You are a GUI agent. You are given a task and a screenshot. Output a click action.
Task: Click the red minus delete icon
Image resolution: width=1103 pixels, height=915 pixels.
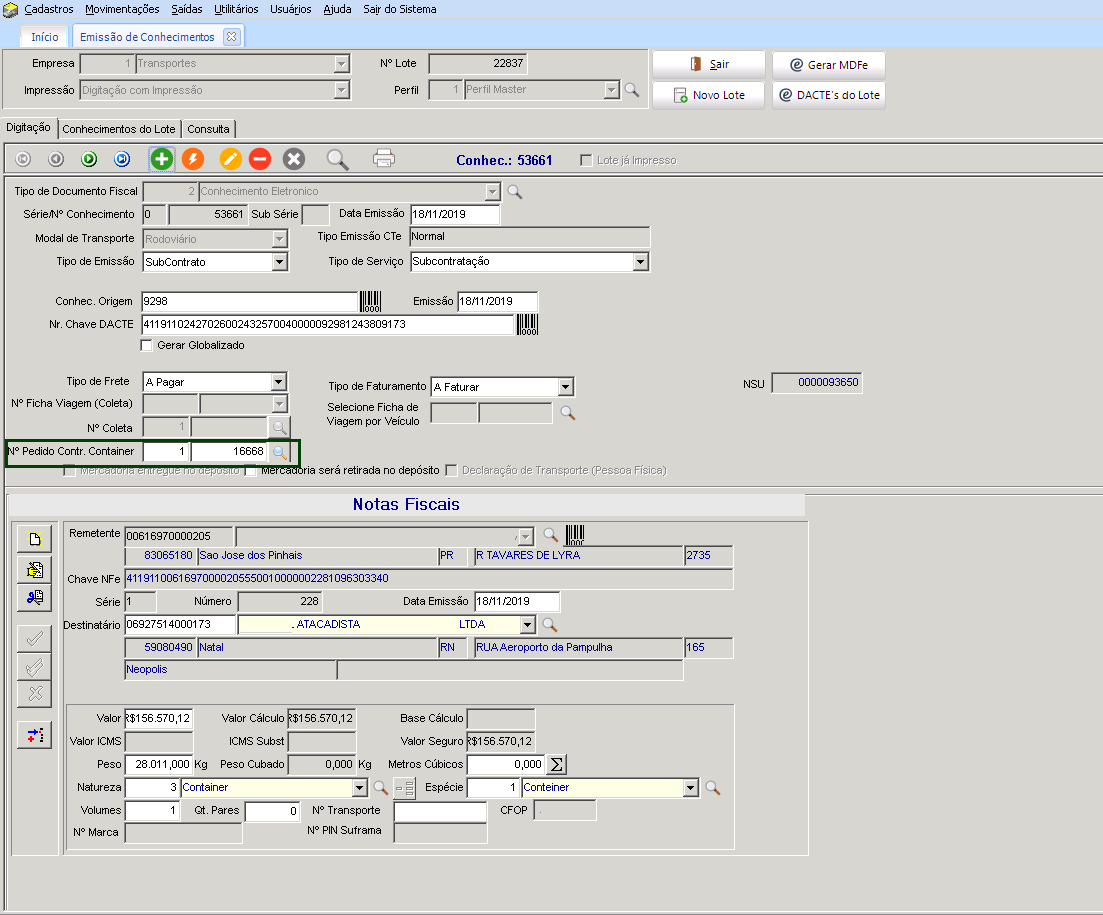click(x=260, y=159)
